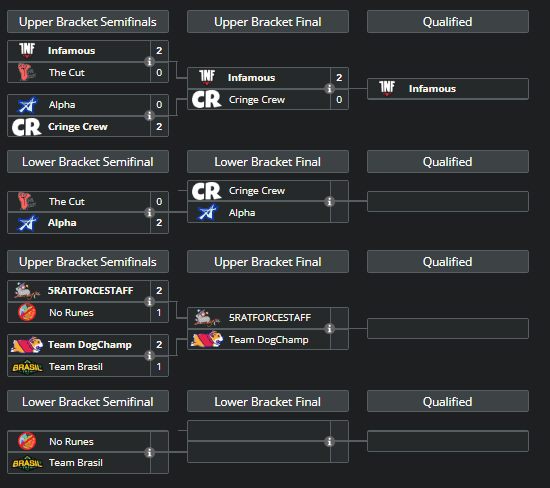
Task: View info for No Runes vs Team Brasil match
Action: point(149,452)
